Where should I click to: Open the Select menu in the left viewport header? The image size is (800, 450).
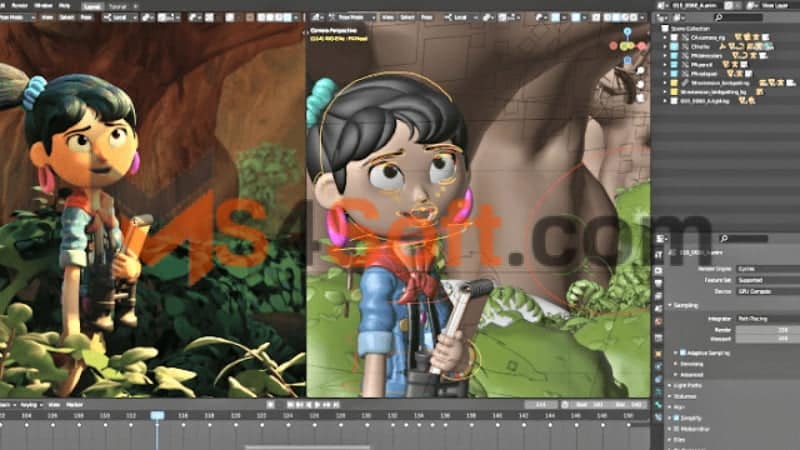tap(67, 17)
